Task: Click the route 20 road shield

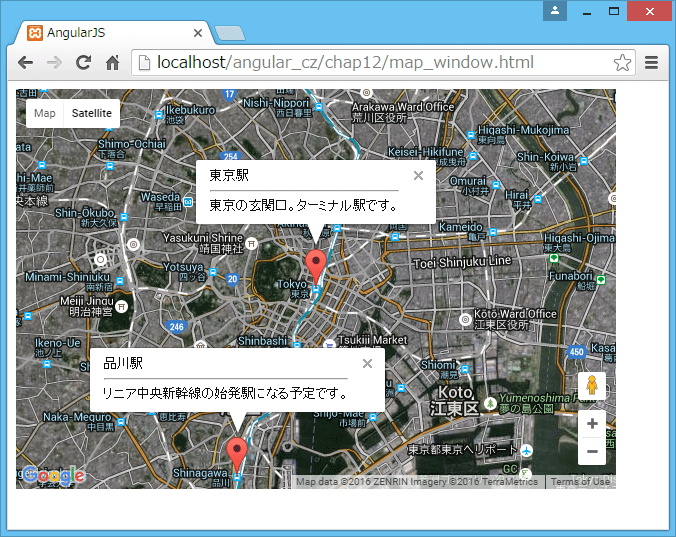Action: tap(232, 279)
